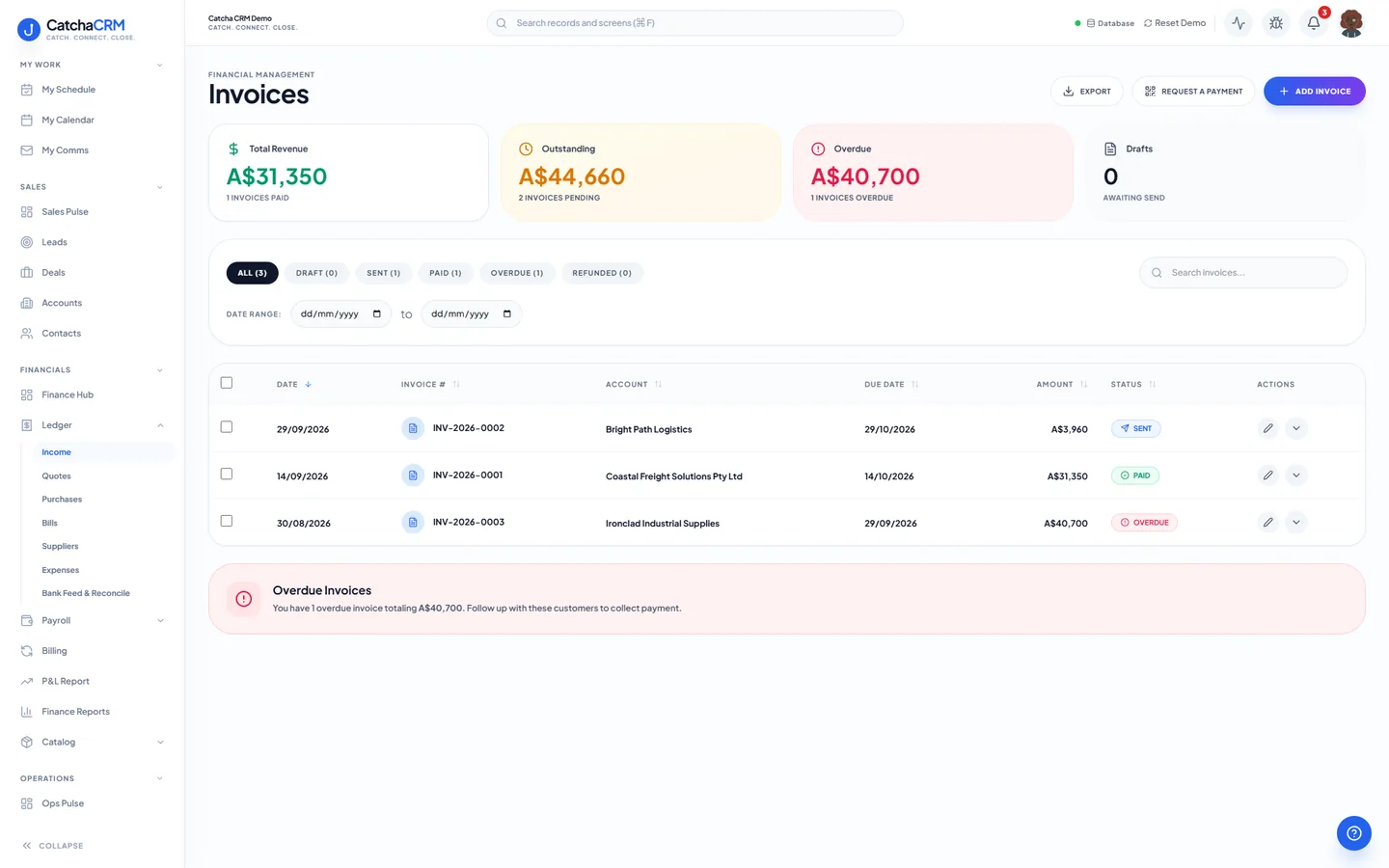This screenshot has height=868, width=1389.
Task: Collapse the Ledger submenu chevron
Action: point(160,425)
